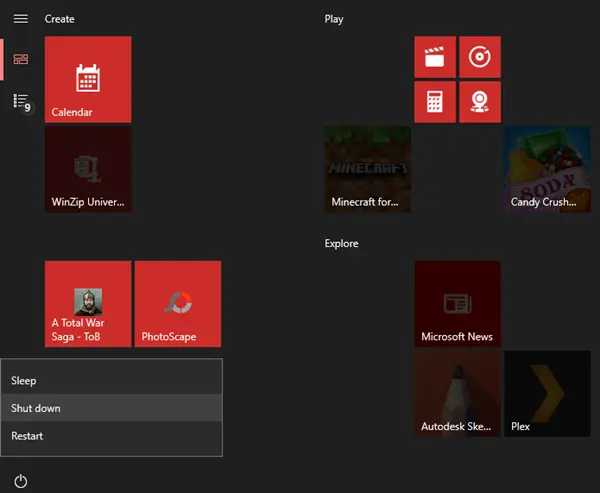Open Groove Music disc tile
600x493 pixels.
click(480, 57)
